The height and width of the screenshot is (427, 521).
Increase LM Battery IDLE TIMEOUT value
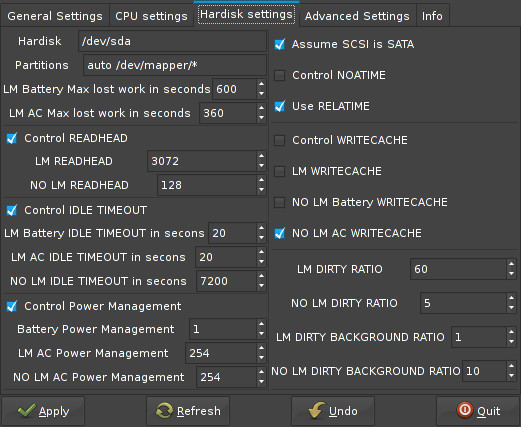click(261, 228)
